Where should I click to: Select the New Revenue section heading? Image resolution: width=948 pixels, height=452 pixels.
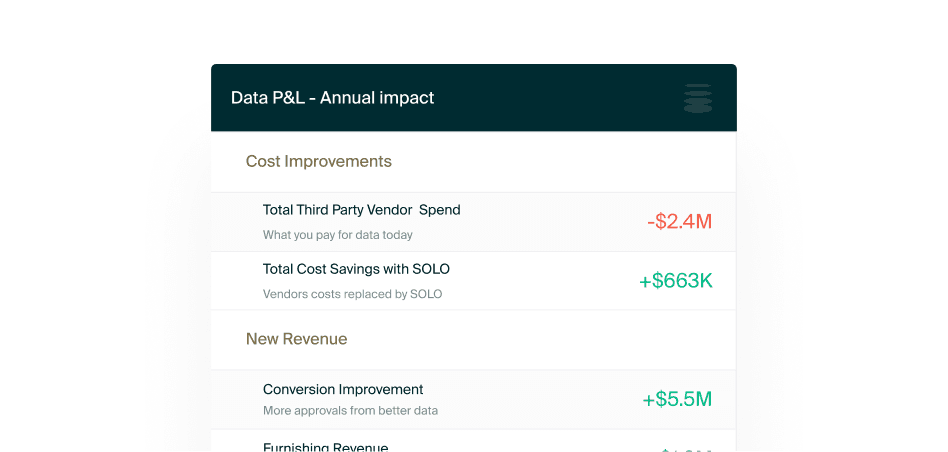coord(296,339)
